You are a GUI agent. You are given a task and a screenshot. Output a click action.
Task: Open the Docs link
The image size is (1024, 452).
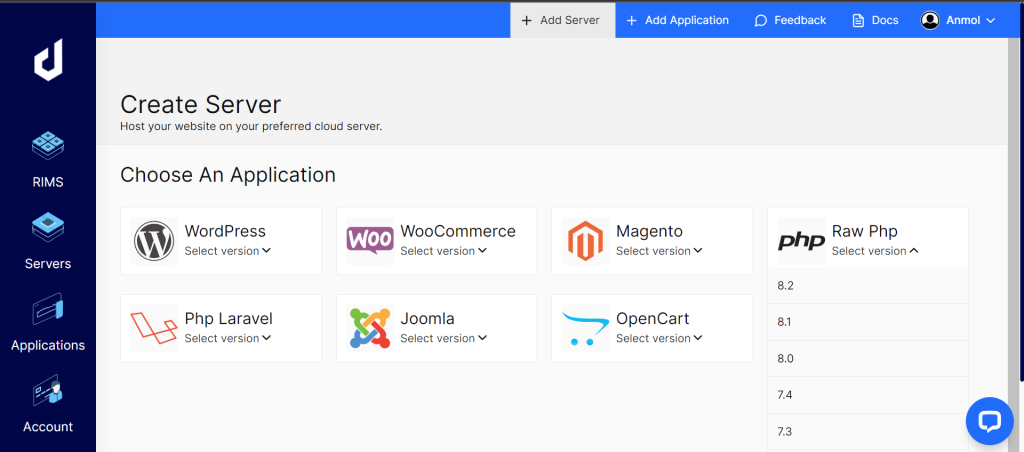click(x=875, y=20)
